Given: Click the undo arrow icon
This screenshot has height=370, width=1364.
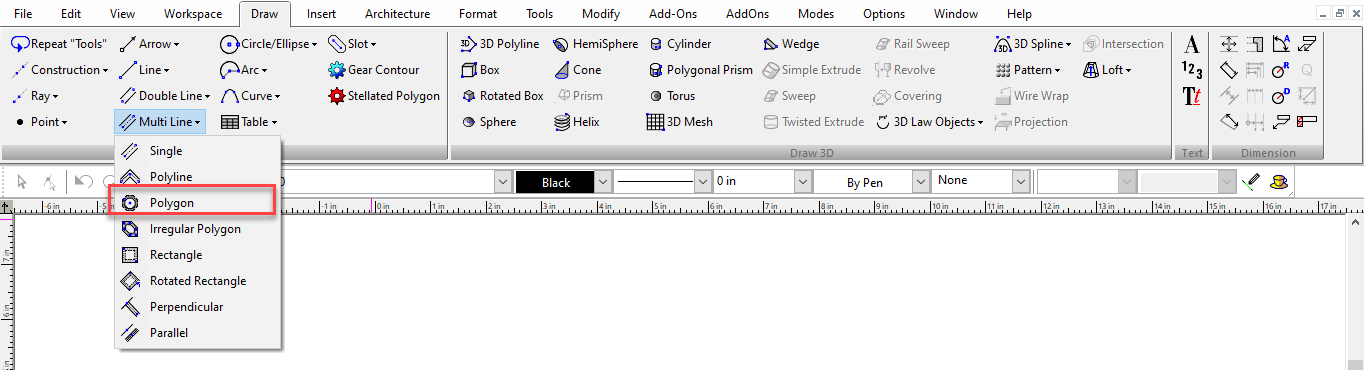Looking at the screenshot, I should [x=84, y=182].
